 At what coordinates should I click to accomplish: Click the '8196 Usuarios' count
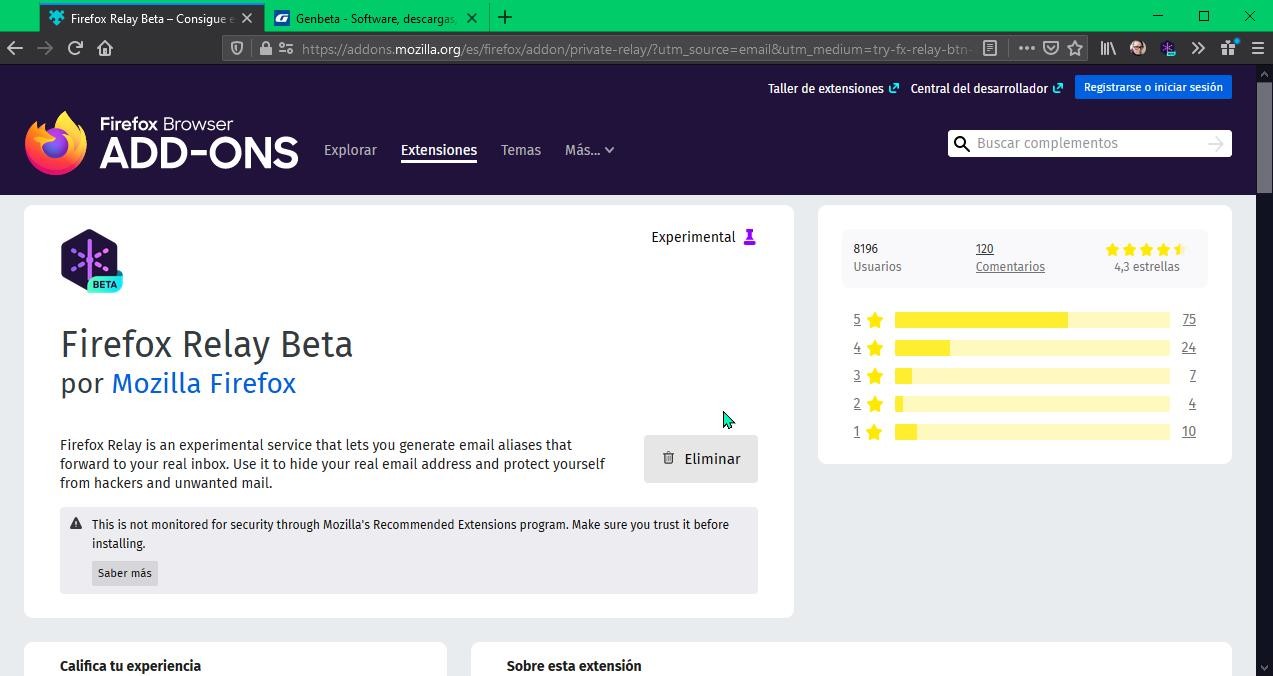(877, 258)
